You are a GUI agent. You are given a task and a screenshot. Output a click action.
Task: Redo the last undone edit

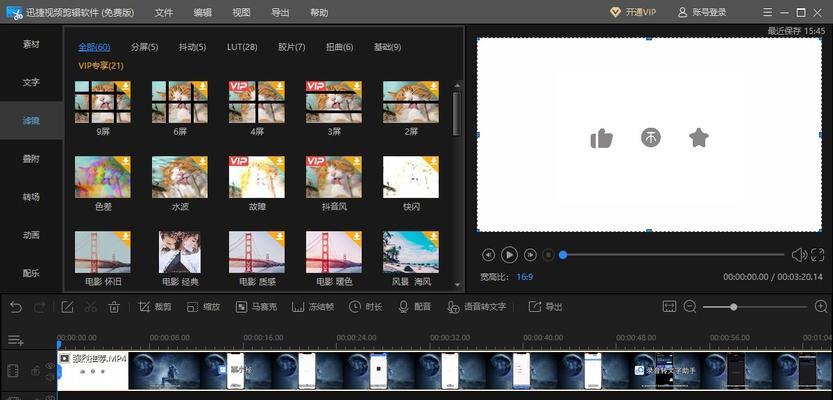(x=39, y=307)
